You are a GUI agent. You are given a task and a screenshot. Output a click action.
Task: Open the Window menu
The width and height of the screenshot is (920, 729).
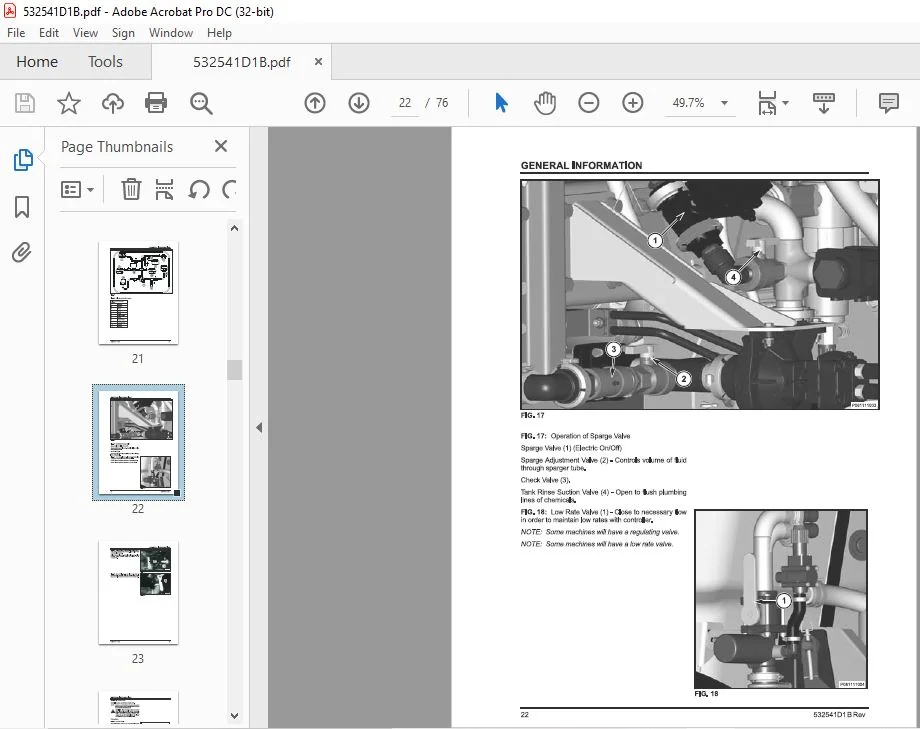[x=171, y=33]
